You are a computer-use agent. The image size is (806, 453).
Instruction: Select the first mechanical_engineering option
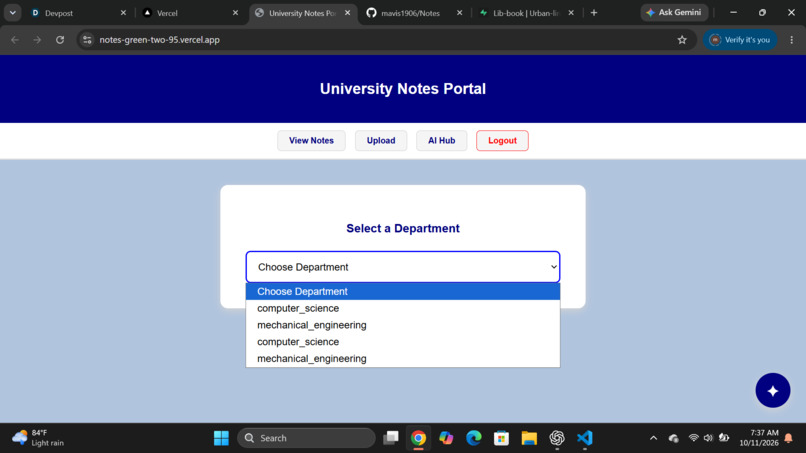coord(403,325)
